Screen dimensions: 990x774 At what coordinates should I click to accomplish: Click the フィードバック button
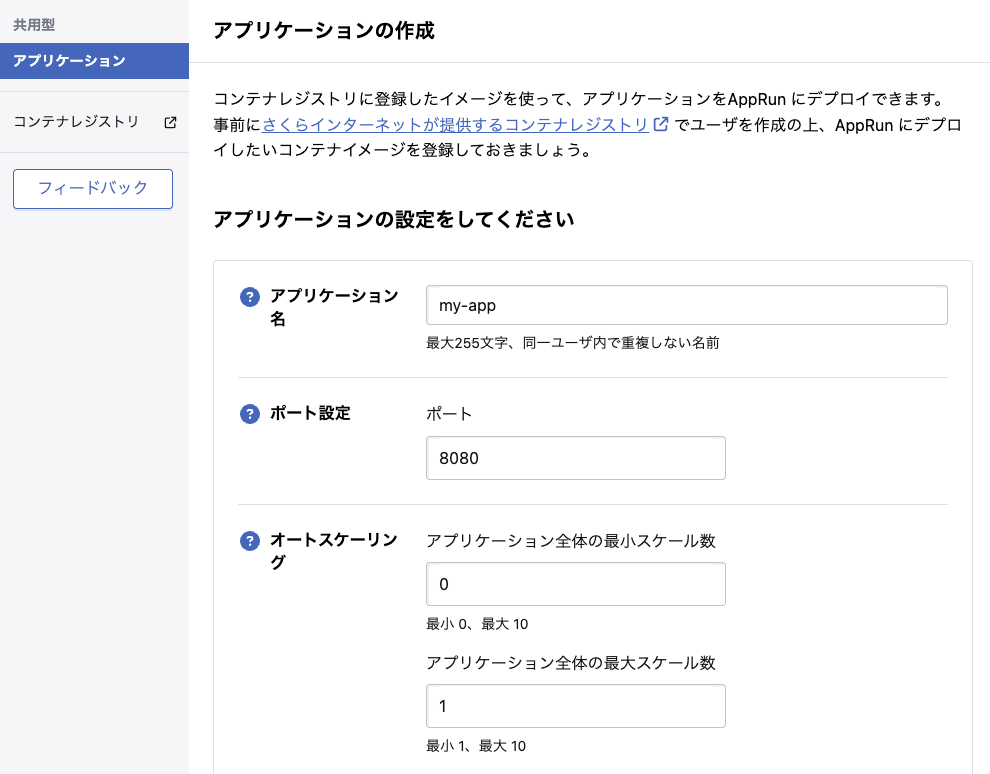92,189
